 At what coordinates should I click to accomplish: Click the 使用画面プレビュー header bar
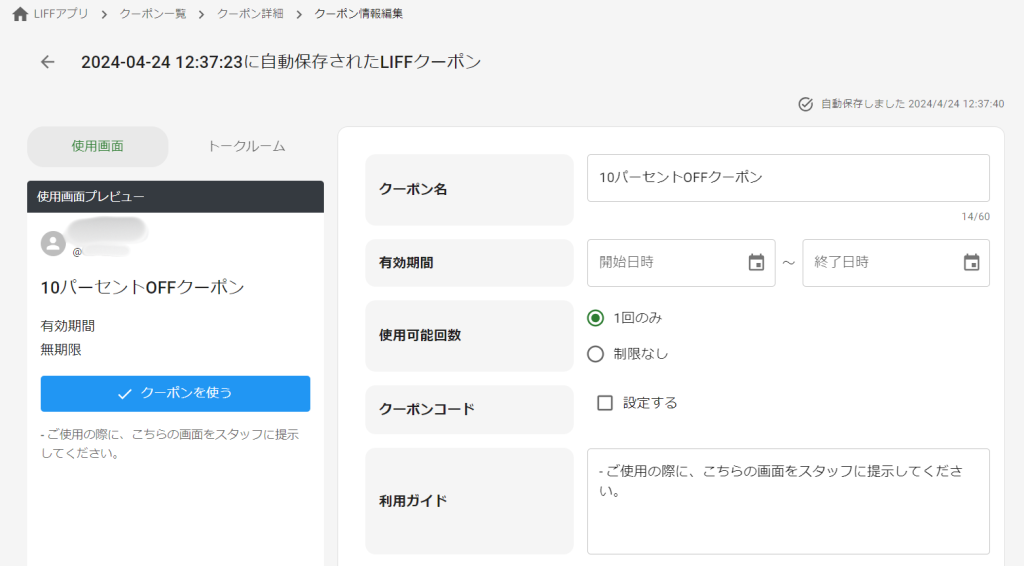pyautogui.click(x=175, y=197)
